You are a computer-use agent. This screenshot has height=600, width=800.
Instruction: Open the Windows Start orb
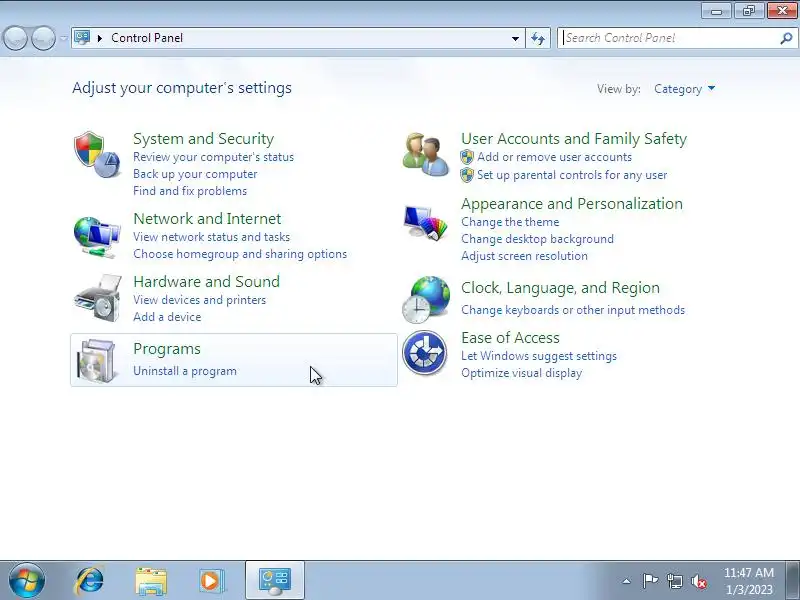click(27, 580)
